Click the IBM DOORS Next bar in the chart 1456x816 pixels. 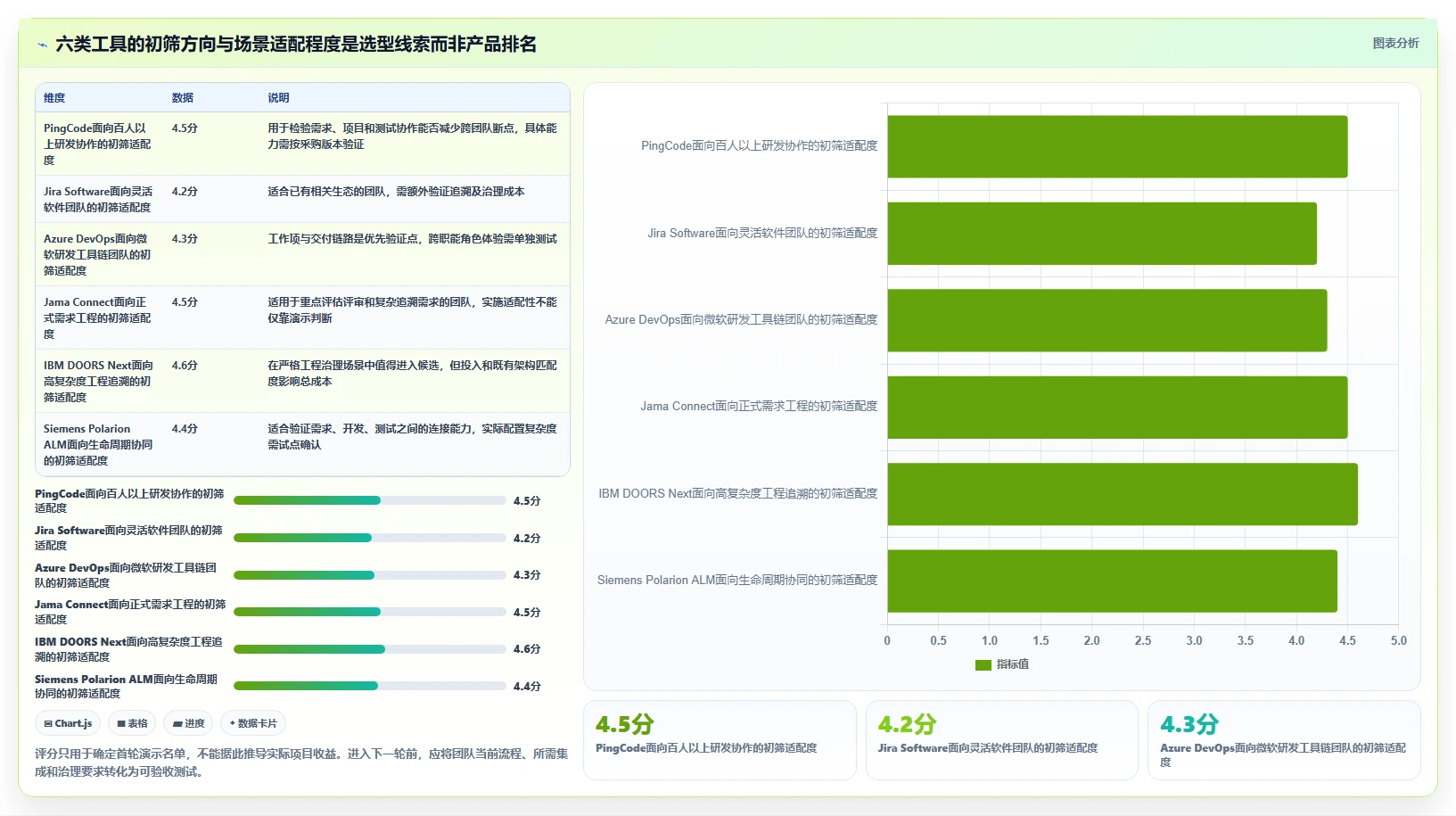[x=1123, y=494]
